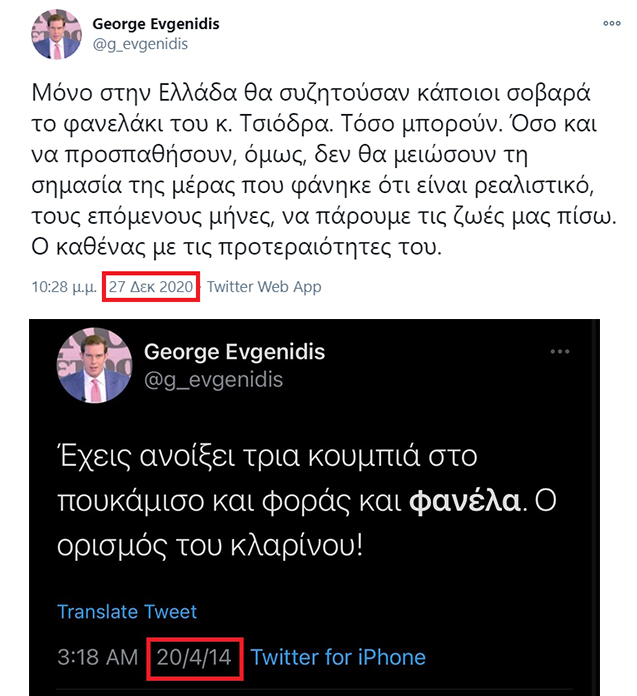Open George Evgenidis profile from the top tweet name
The width and height of the screenshot is (637, 696).
(x=156, y=24)
